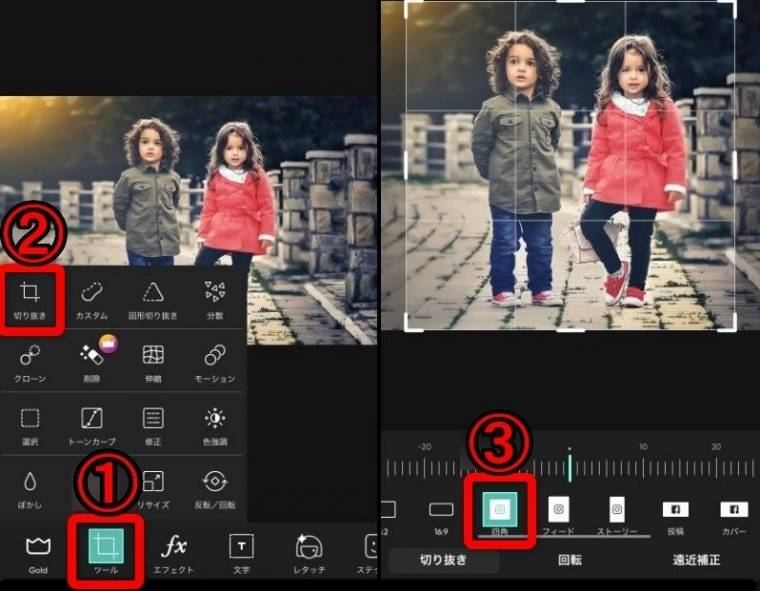
Task: Click the bottom-edge crop handle
Action: click(570, 330)
